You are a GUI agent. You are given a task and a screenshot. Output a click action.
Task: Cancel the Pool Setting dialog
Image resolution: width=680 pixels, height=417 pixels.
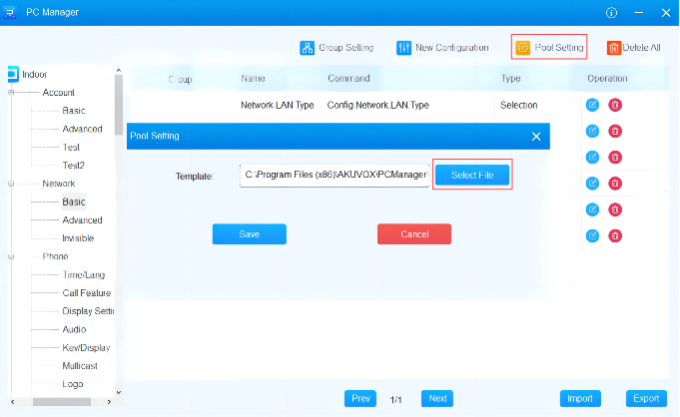[x=413, y=233]
